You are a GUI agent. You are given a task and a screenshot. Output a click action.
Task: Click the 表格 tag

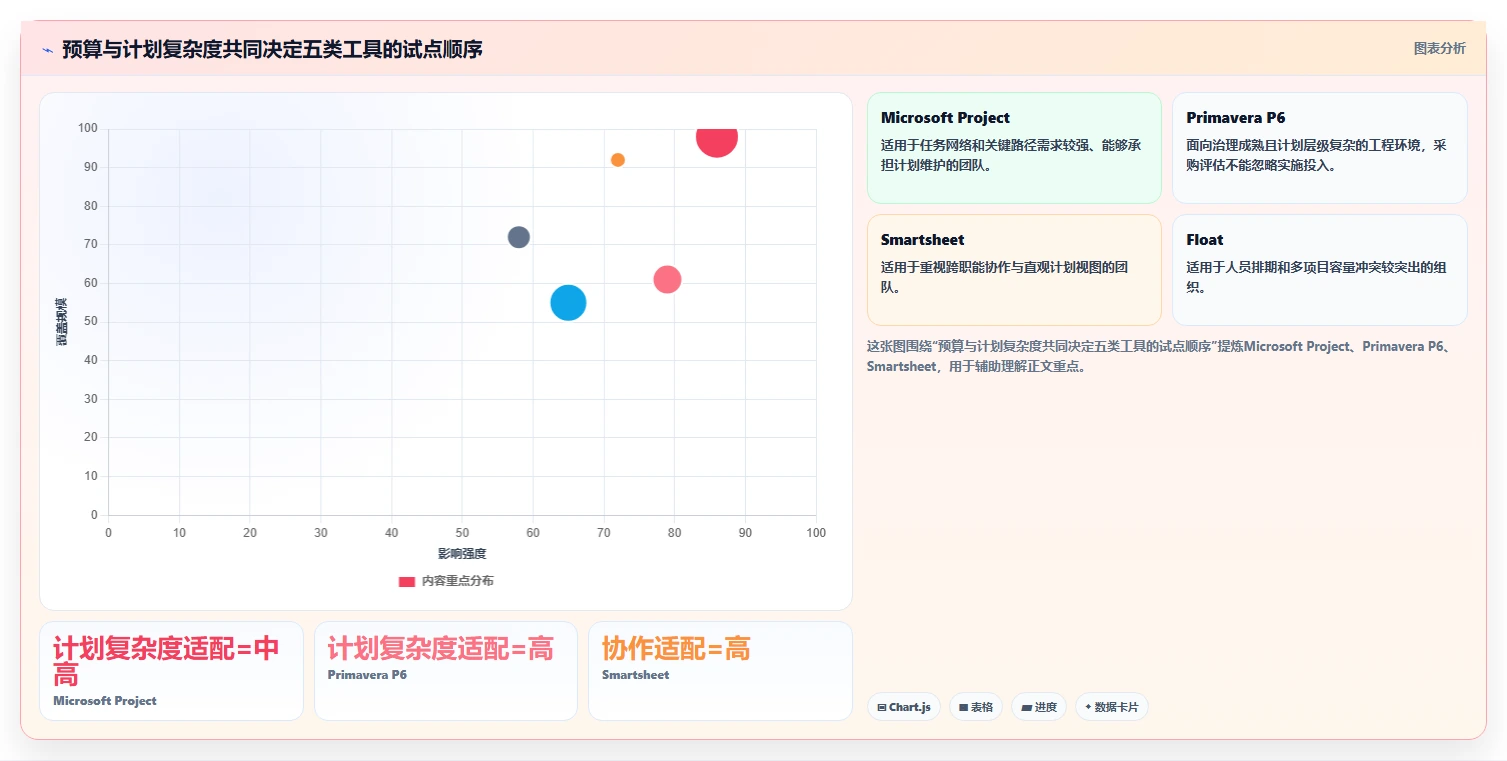tap(976, 707)
